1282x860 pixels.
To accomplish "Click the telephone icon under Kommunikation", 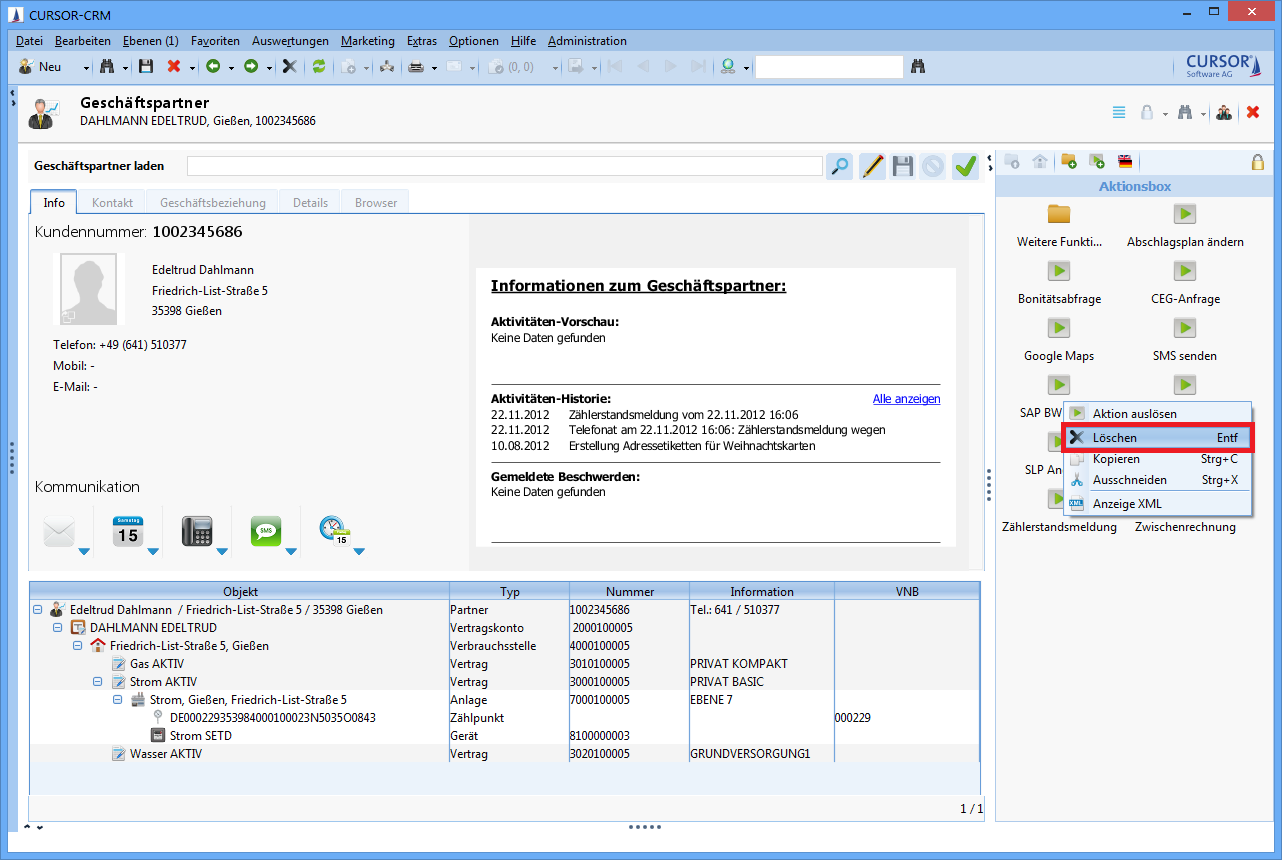I will point(197,531).
